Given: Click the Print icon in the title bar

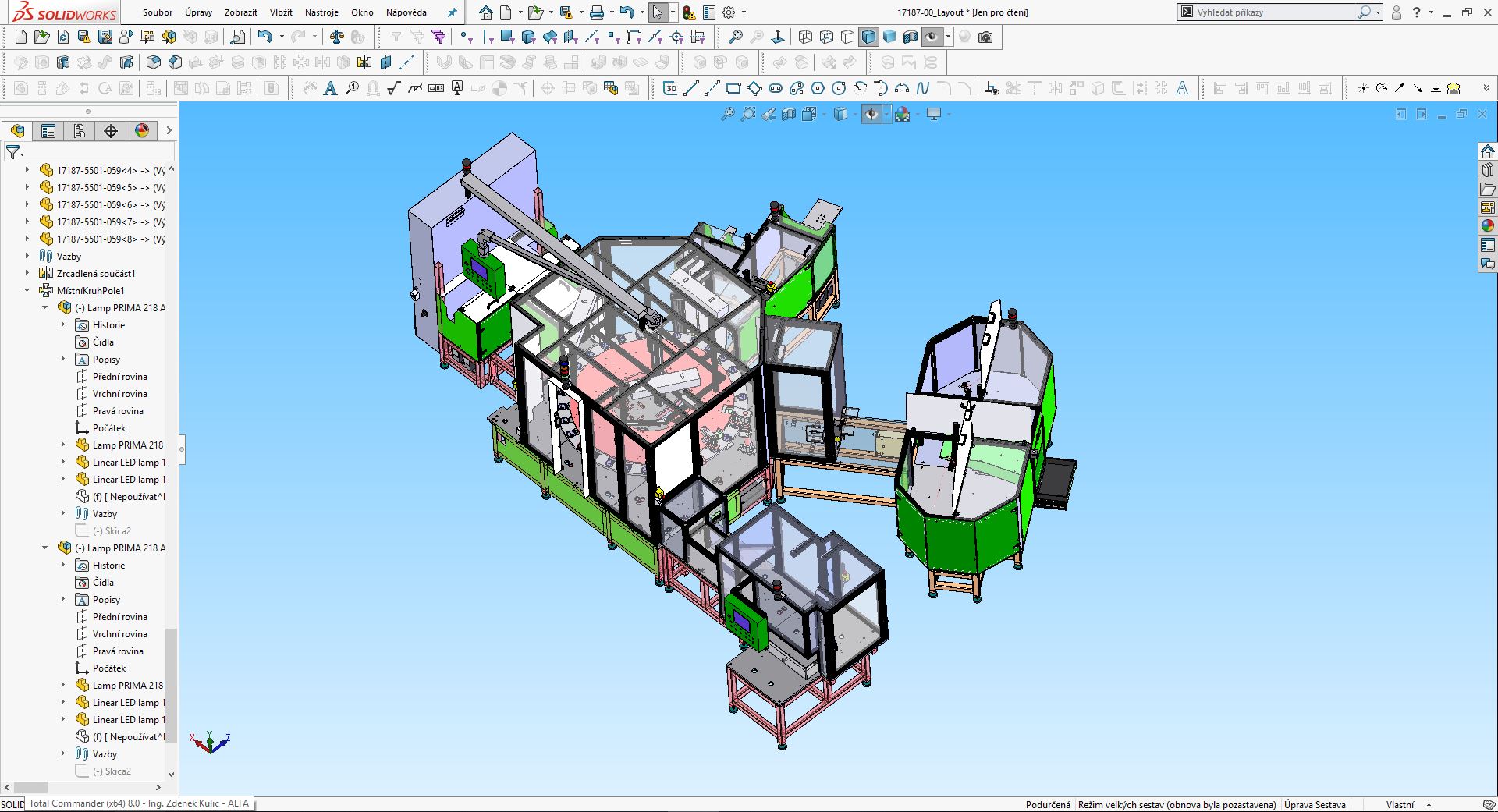Looking at the screenshot, I should (x=597, y=12).
